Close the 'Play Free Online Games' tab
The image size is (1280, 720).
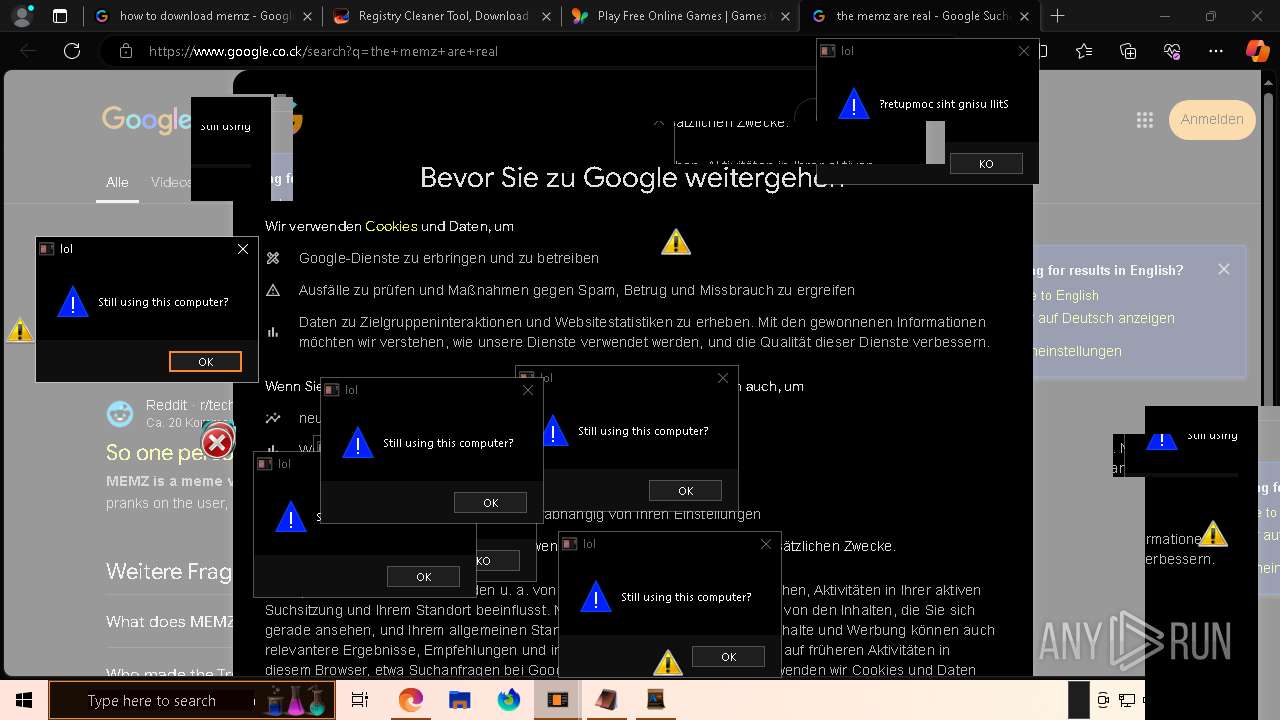click(x=784, y=16)
